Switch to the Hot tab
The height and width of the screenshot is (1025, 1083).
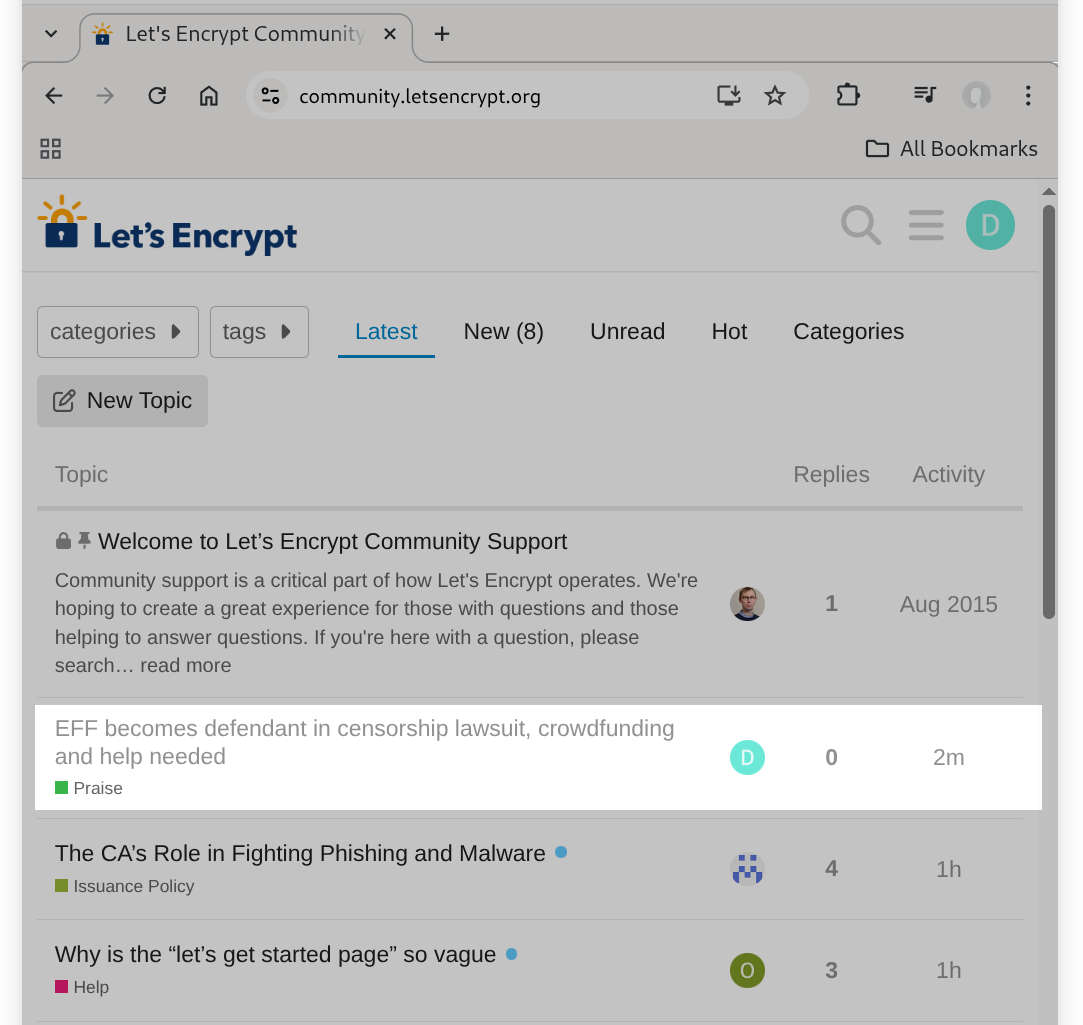[729, 331]
